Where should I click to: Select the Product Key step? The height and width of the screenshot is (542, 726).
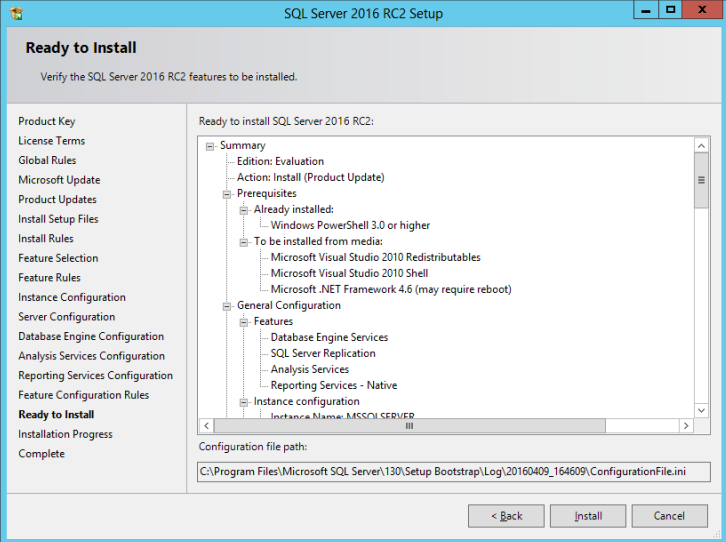[47, 121]
